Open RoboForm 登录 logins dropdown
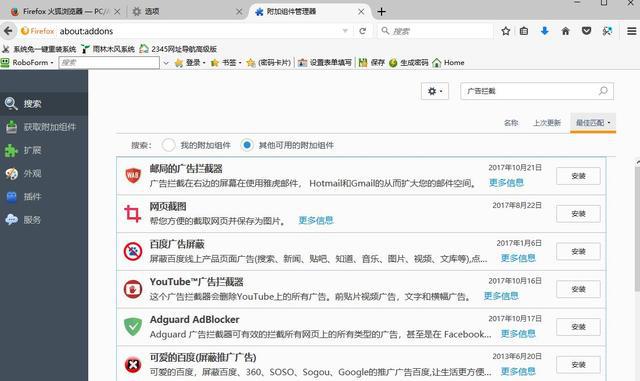Screen dimensions: 640x381 click(x=190, y=62)
